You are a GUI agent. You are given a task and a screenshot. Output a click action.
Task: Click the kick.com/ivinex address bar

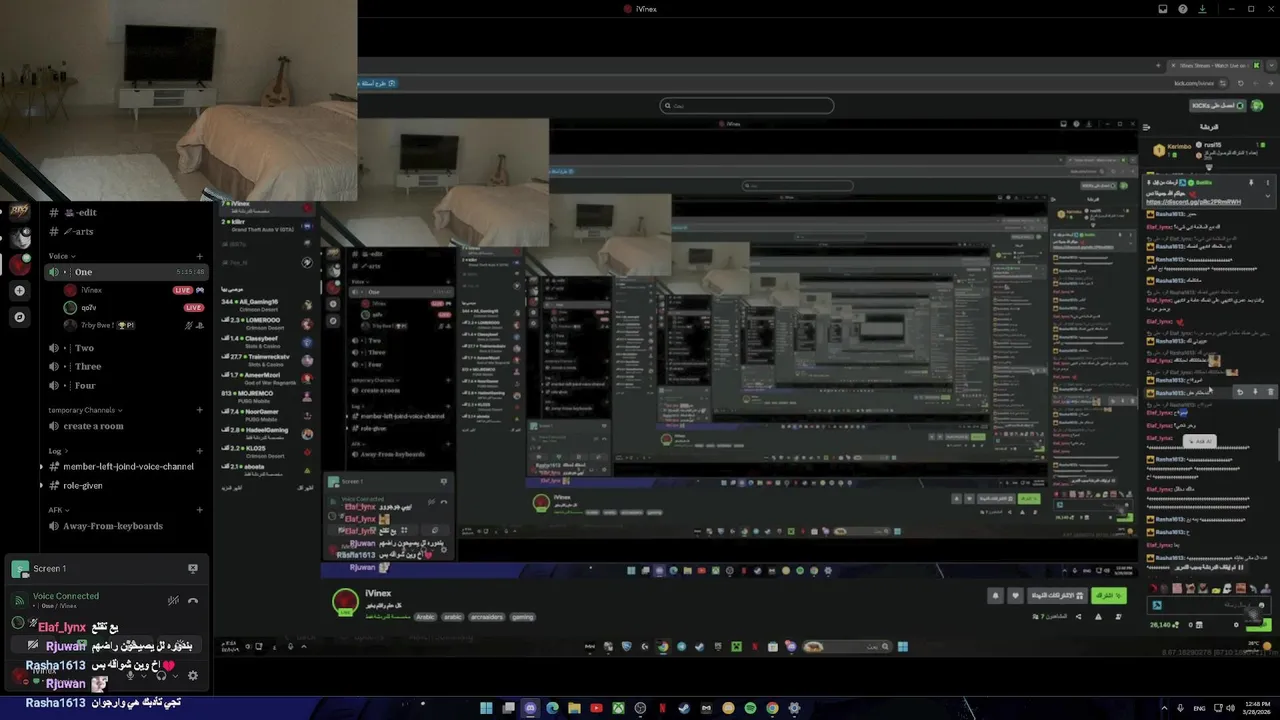(x=1193, y=83)
